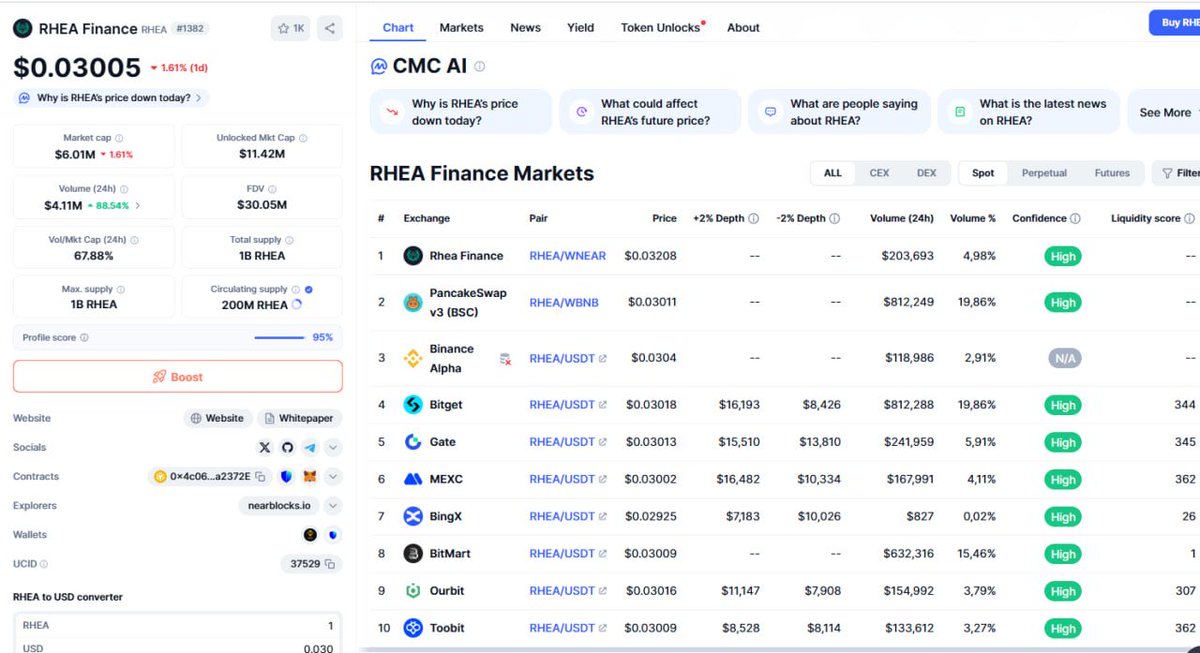The width and height of the screenshot is (1200, 653).
Task: Click the Profile score progress bar
Action: [x=279, y=338]
